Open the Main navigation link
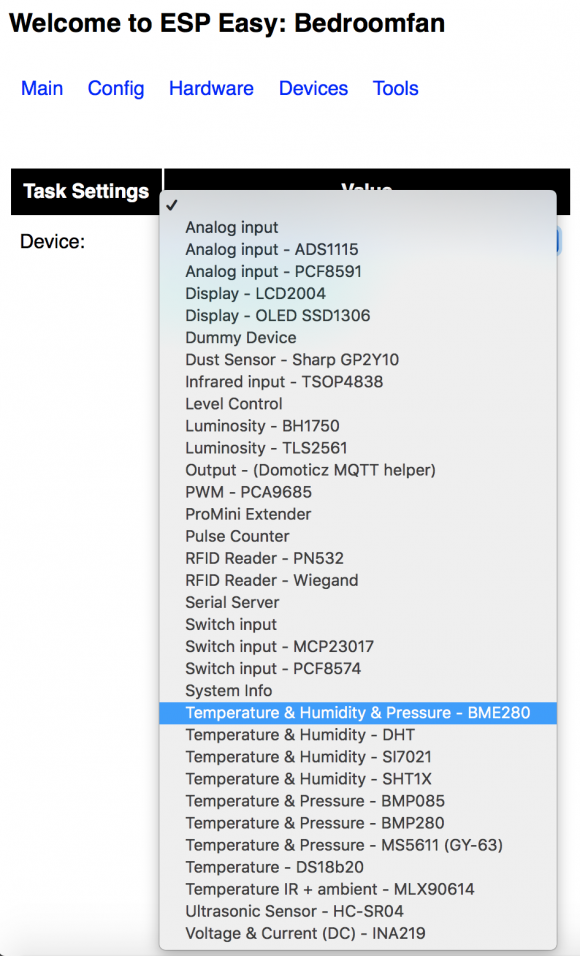This screenshot has width=580, height=956. tap(41, 88)
